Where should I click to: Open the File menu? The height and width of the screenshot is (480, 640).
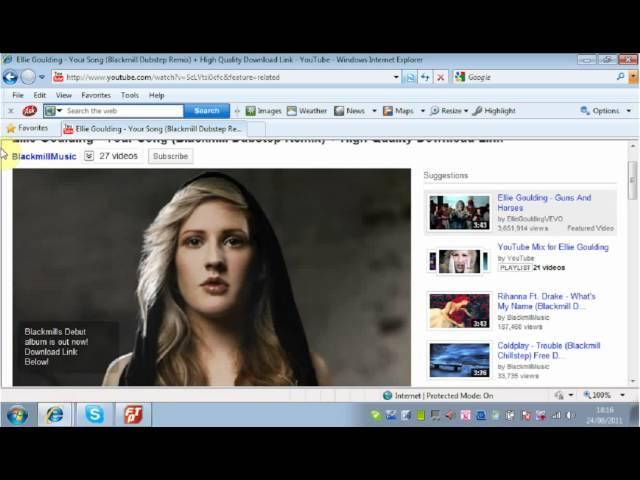18,95
